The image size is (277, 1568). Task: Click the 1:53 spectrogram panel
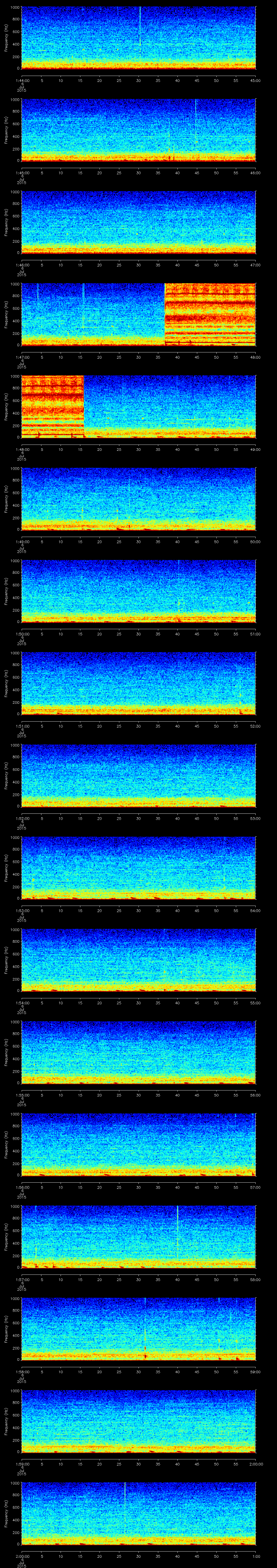[138, 868]
